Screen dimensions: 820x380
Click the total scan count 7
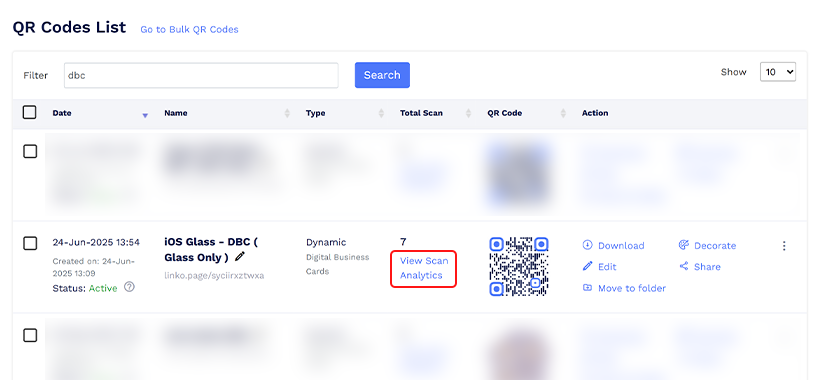[x=403, y=242]
